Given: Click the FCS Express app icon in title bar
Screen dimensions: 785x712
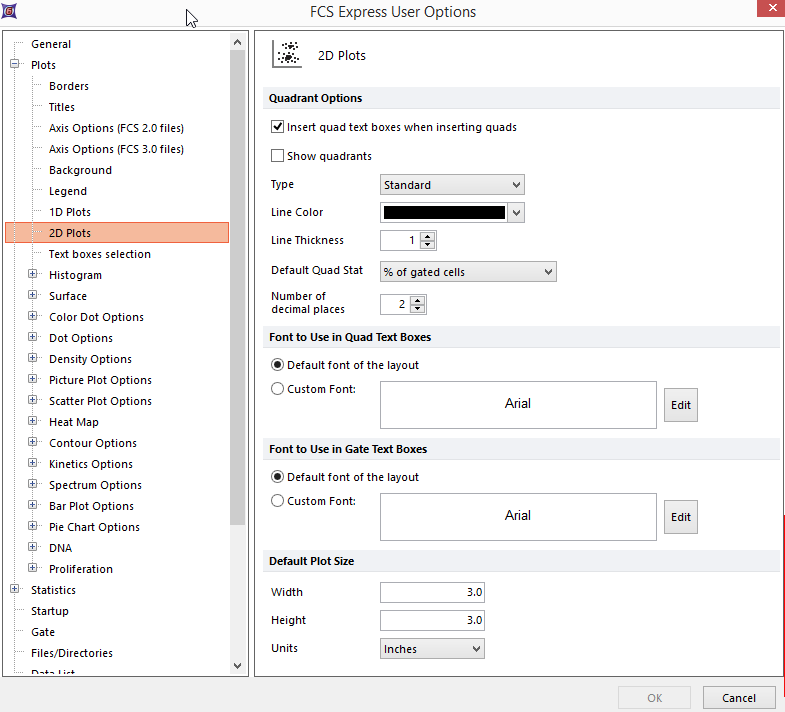Looking at the screenshot, I should [x=9, y=12].
